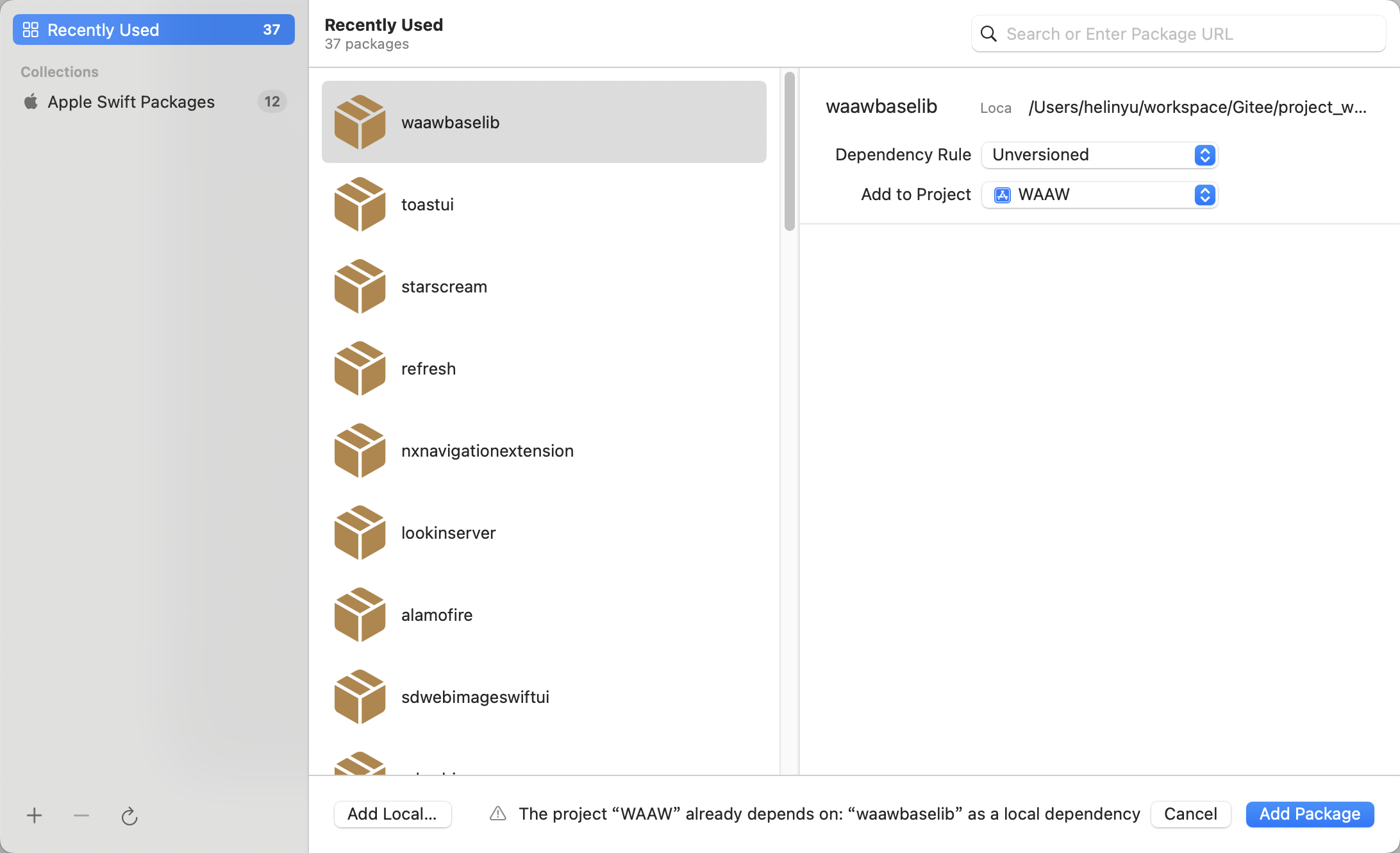The height and width of the screenshot is (853, 1400).
Task: Click the toastui package box icon
Action: 360,205
